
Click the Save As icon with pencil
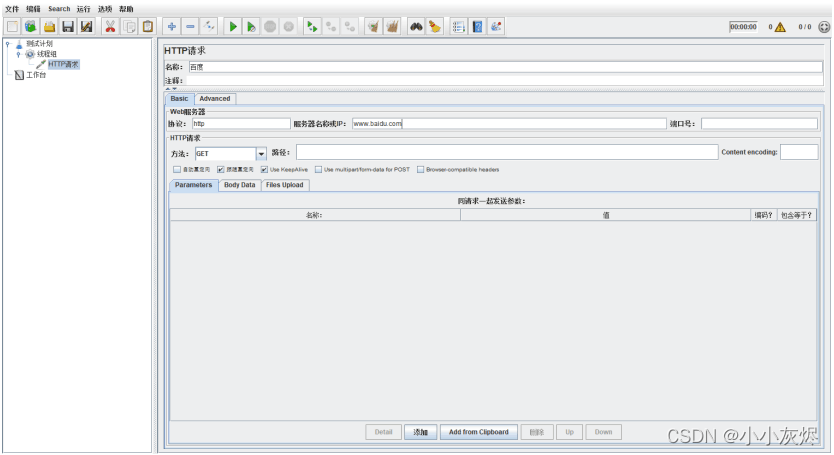click(x=86, y=26)
